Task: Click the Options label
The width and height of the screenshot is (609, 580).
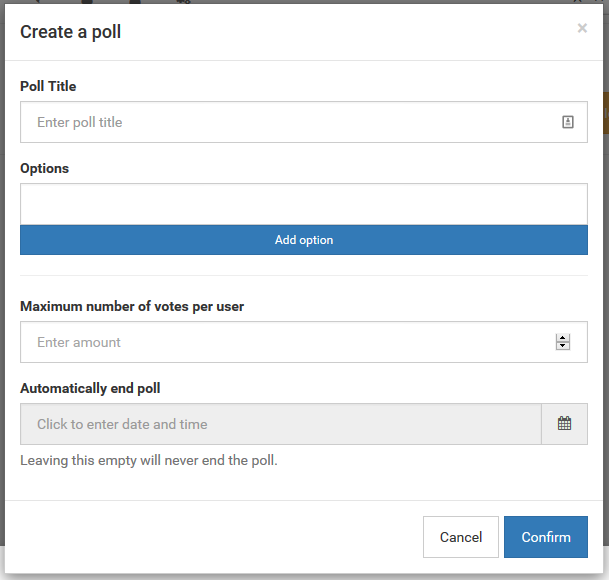Action: (45, 168)
